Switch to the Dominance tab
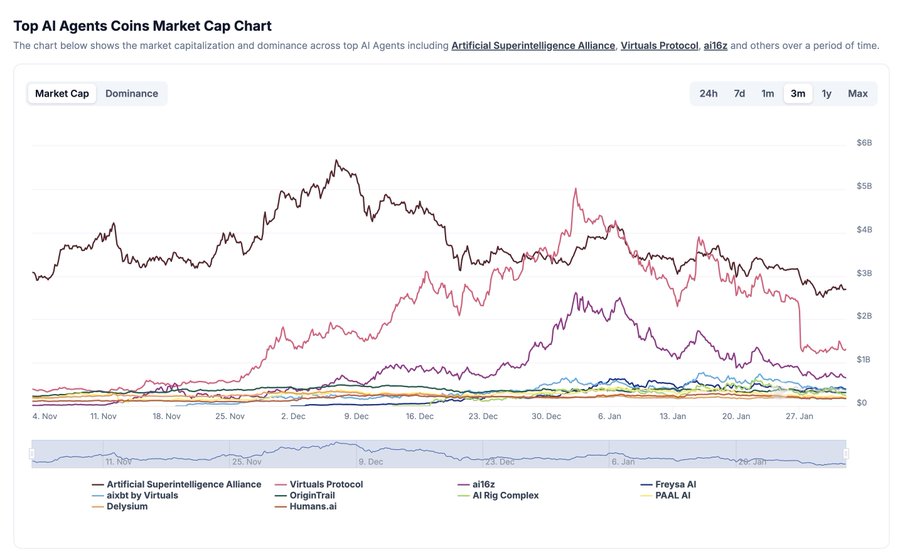900x554 pixels. [131, 94]
